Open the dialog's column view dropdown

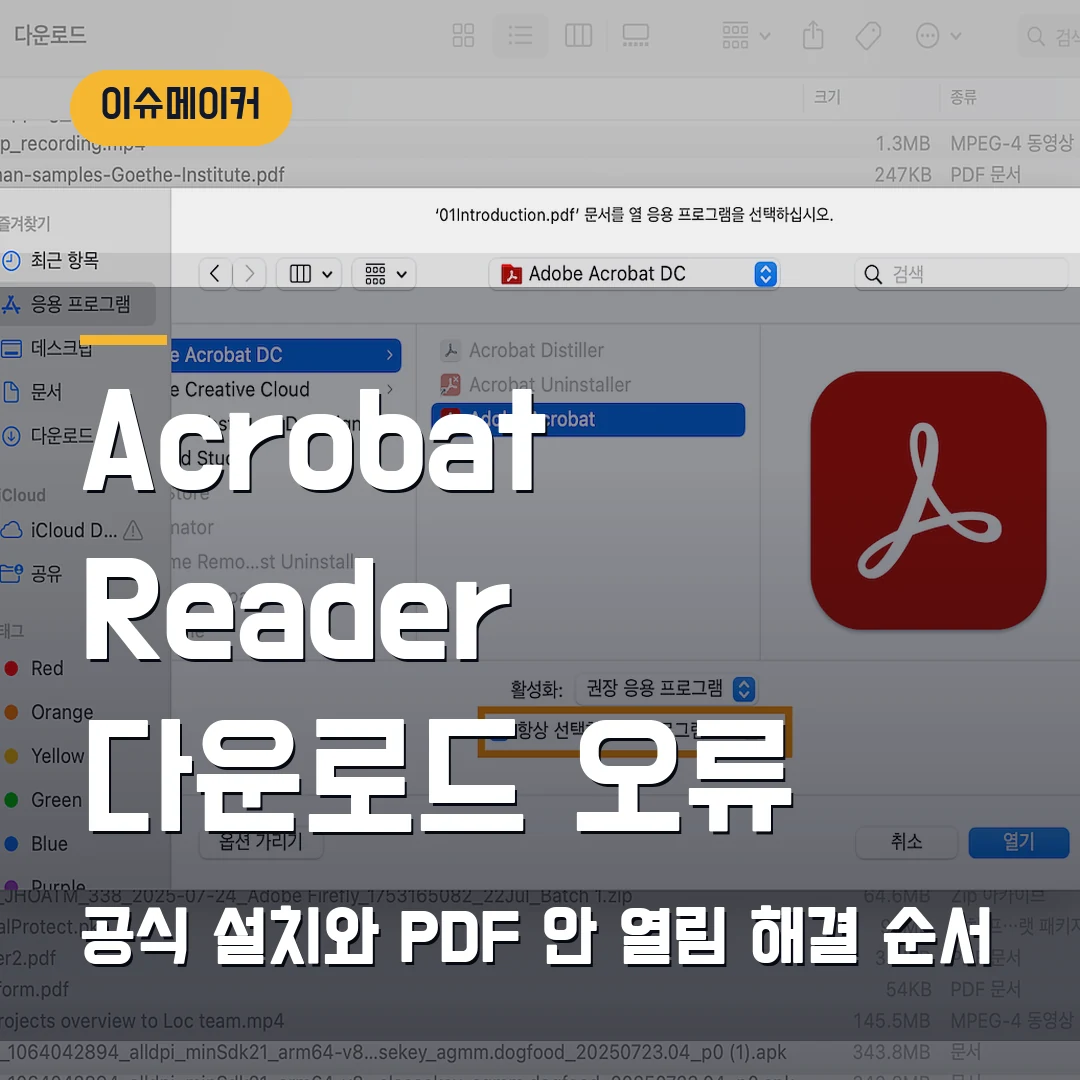coord(309,274)
